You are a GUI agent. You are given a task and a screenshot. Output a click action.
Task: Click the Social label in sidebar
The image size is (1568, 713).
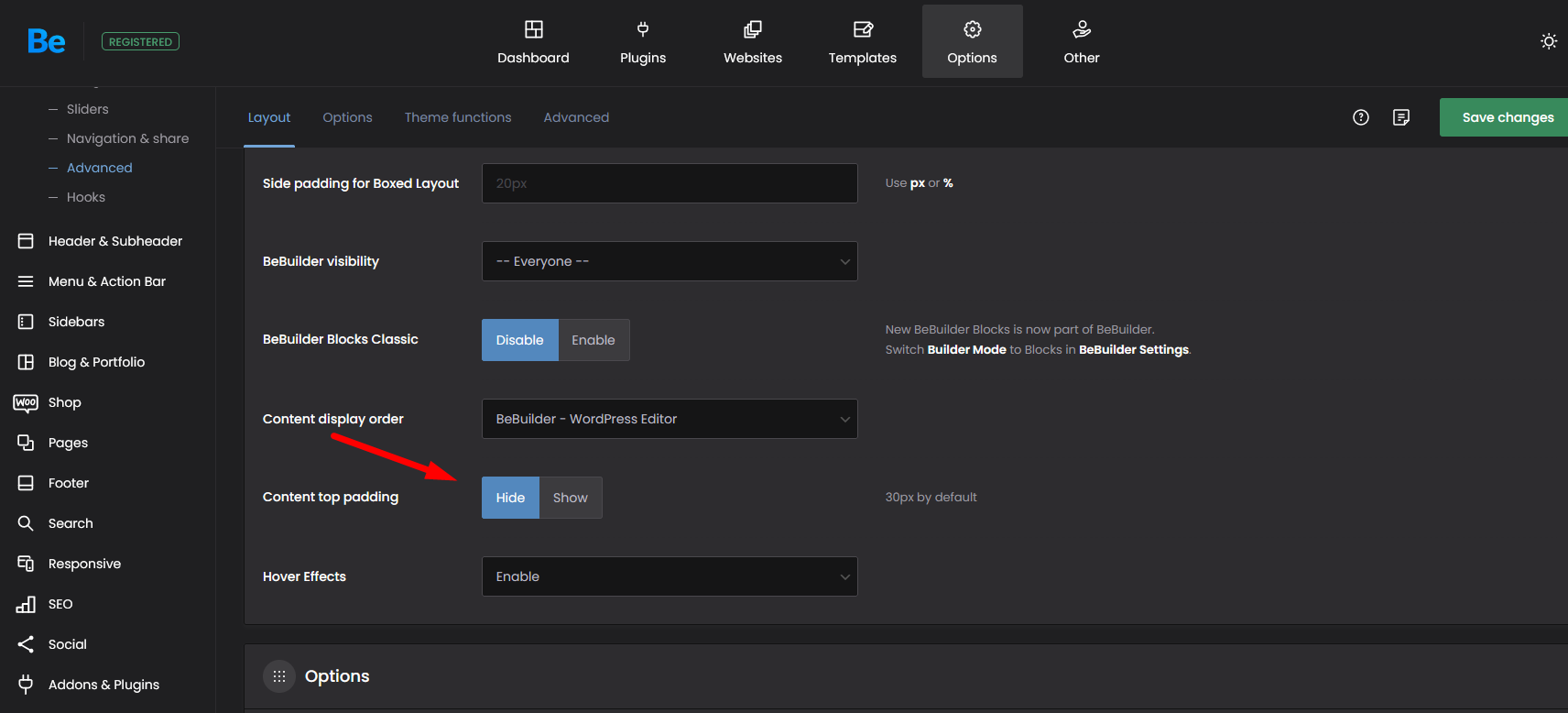(x=68, y=644)
